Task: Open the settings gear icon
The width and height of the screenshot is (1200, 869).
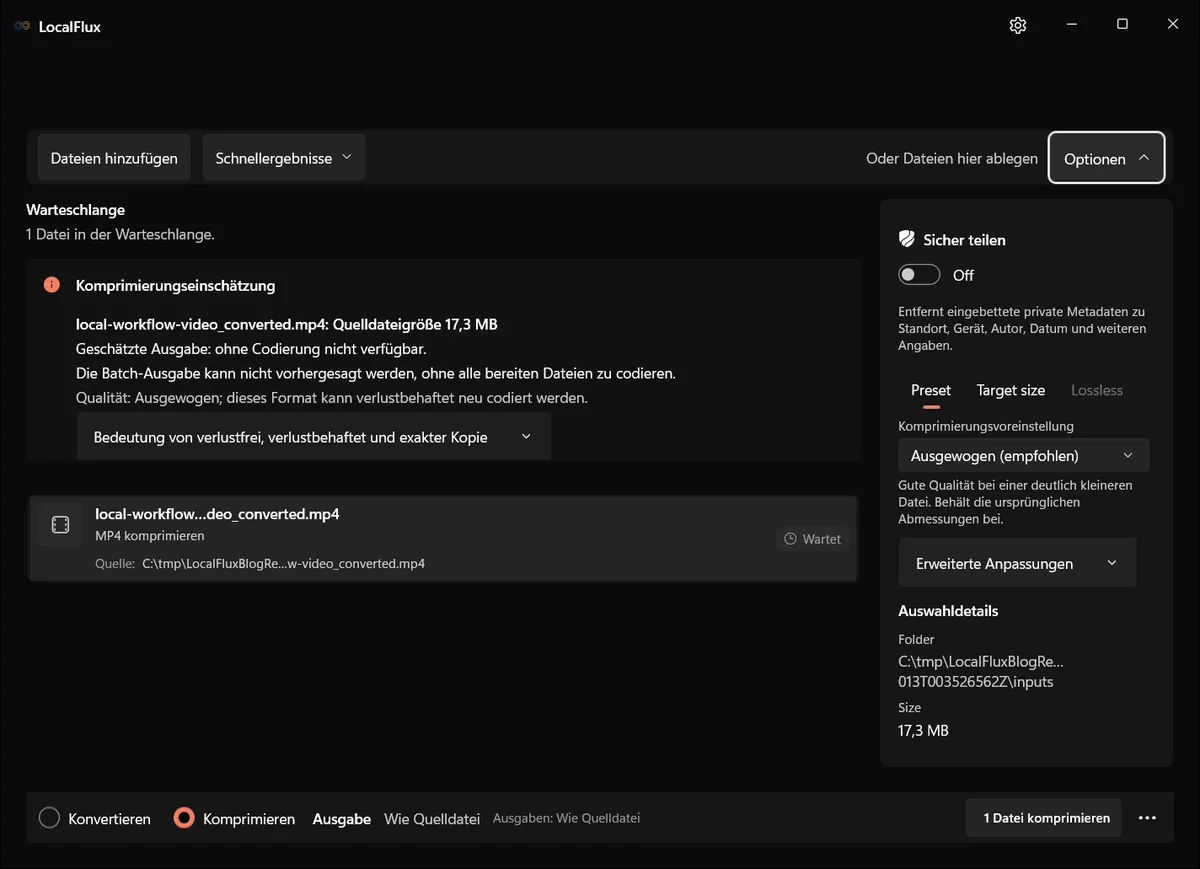Action: point(1018,25)
